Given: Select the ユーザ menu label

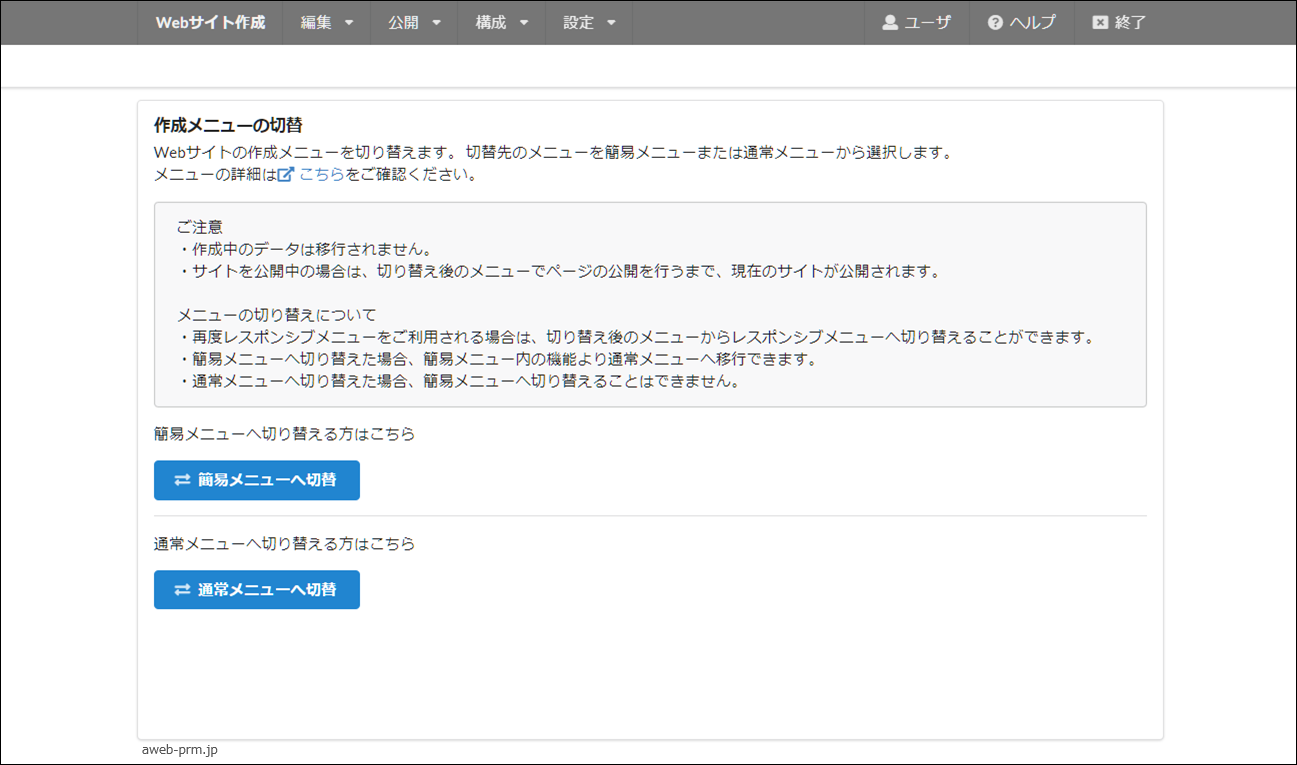Looking at the screenshot, I should [x=928, y=23].
